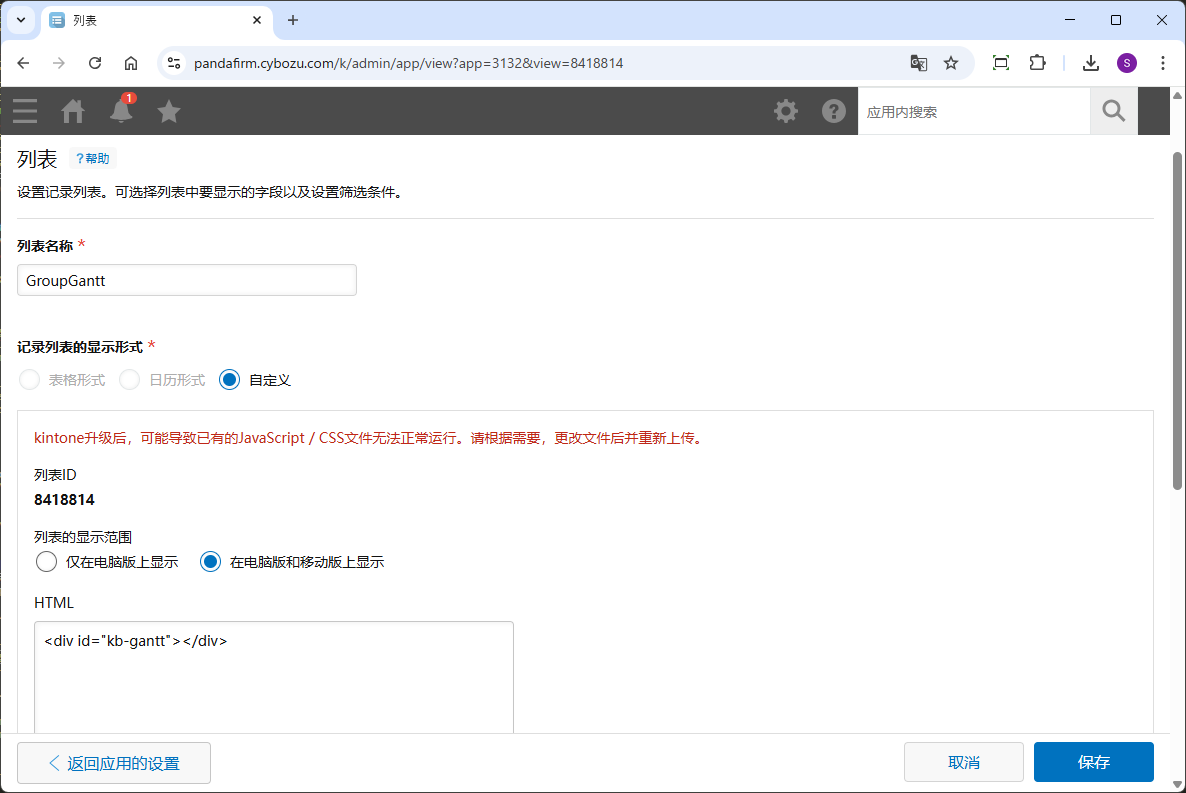Open Chrome's three-dot menu
Image resolution: width=1186 pixels, height=793 pixels.
pos(1163,63)
